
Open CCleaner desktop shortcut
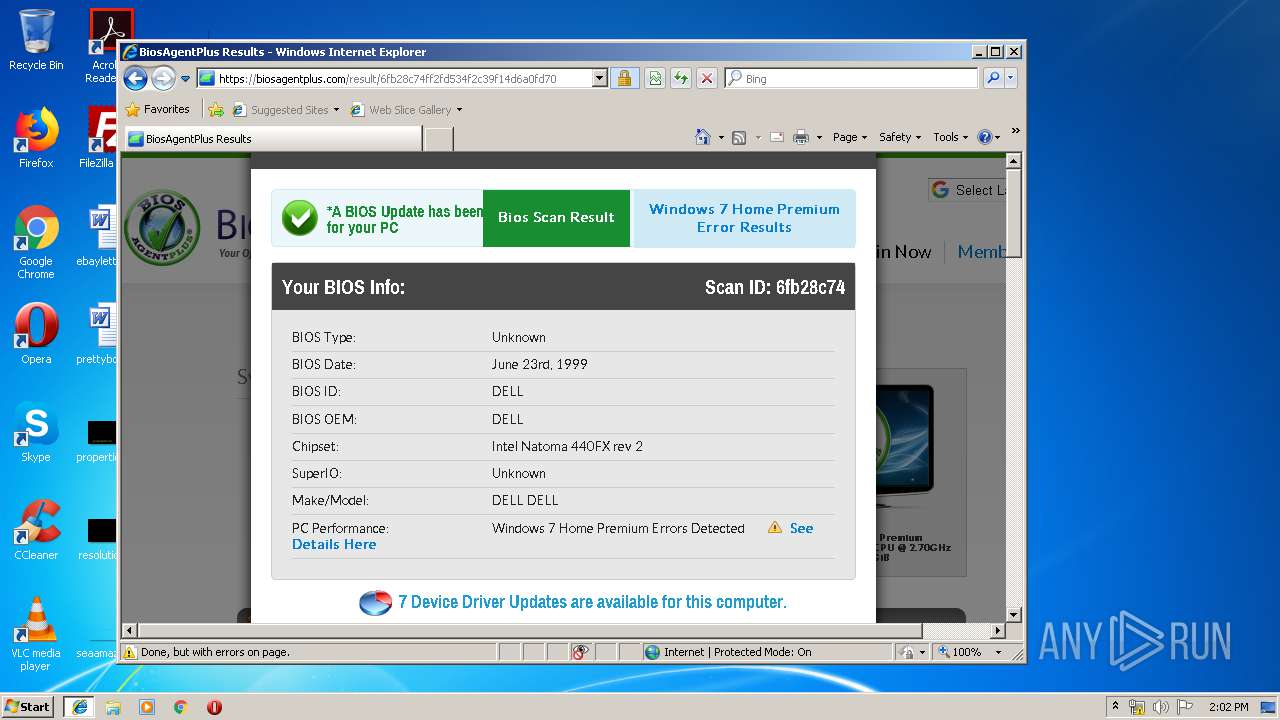coord(36,530)
